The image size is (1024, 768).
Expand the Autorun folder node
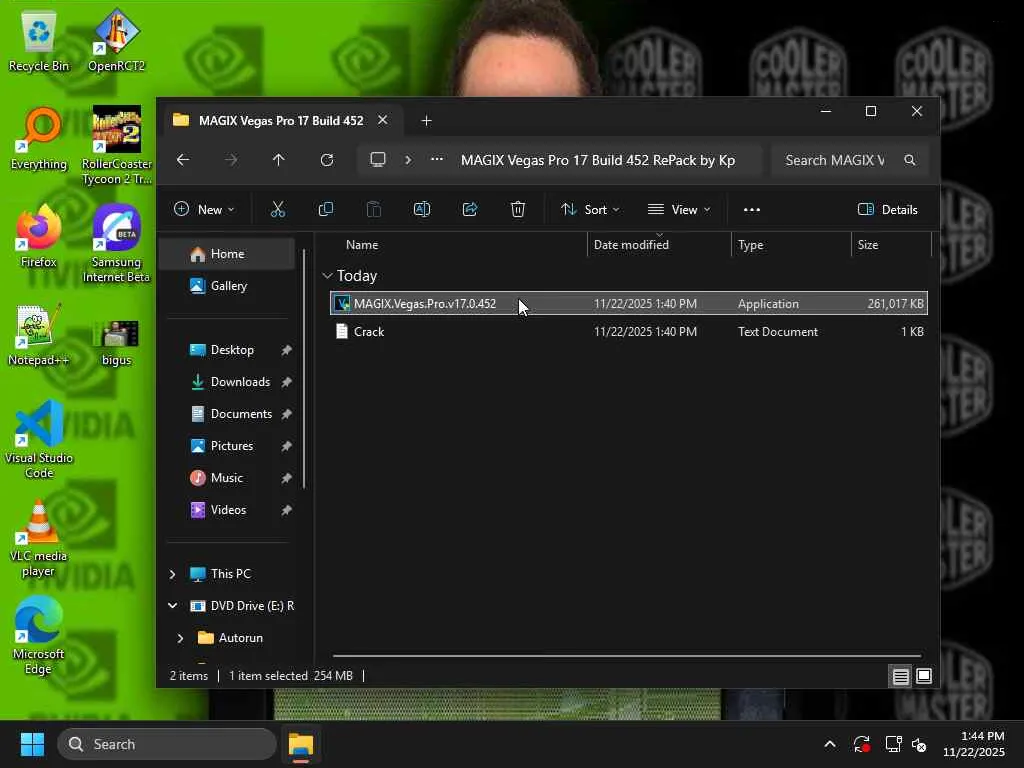[180, 638]
